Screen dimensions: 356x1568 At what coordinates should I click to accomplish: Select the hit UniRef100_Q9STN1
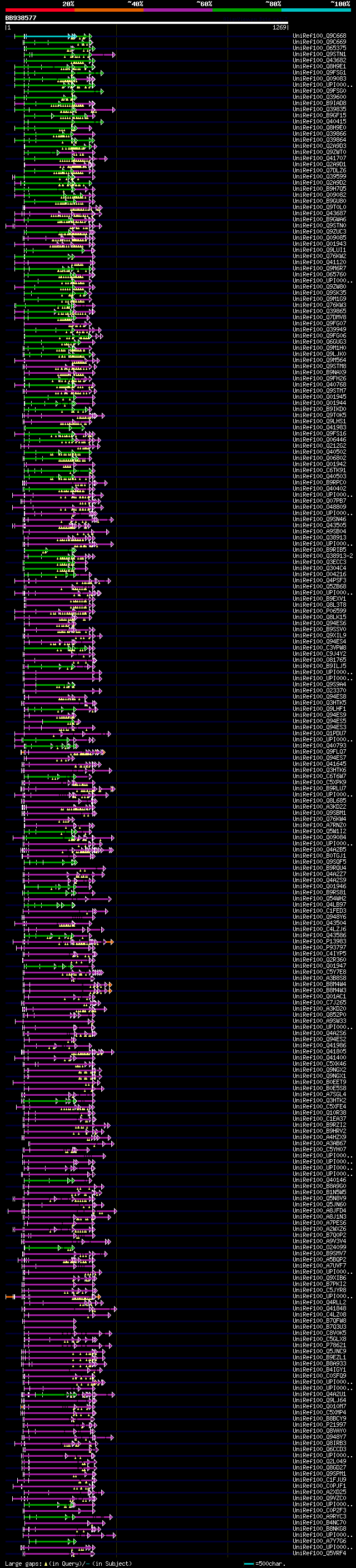coord(319,54)
